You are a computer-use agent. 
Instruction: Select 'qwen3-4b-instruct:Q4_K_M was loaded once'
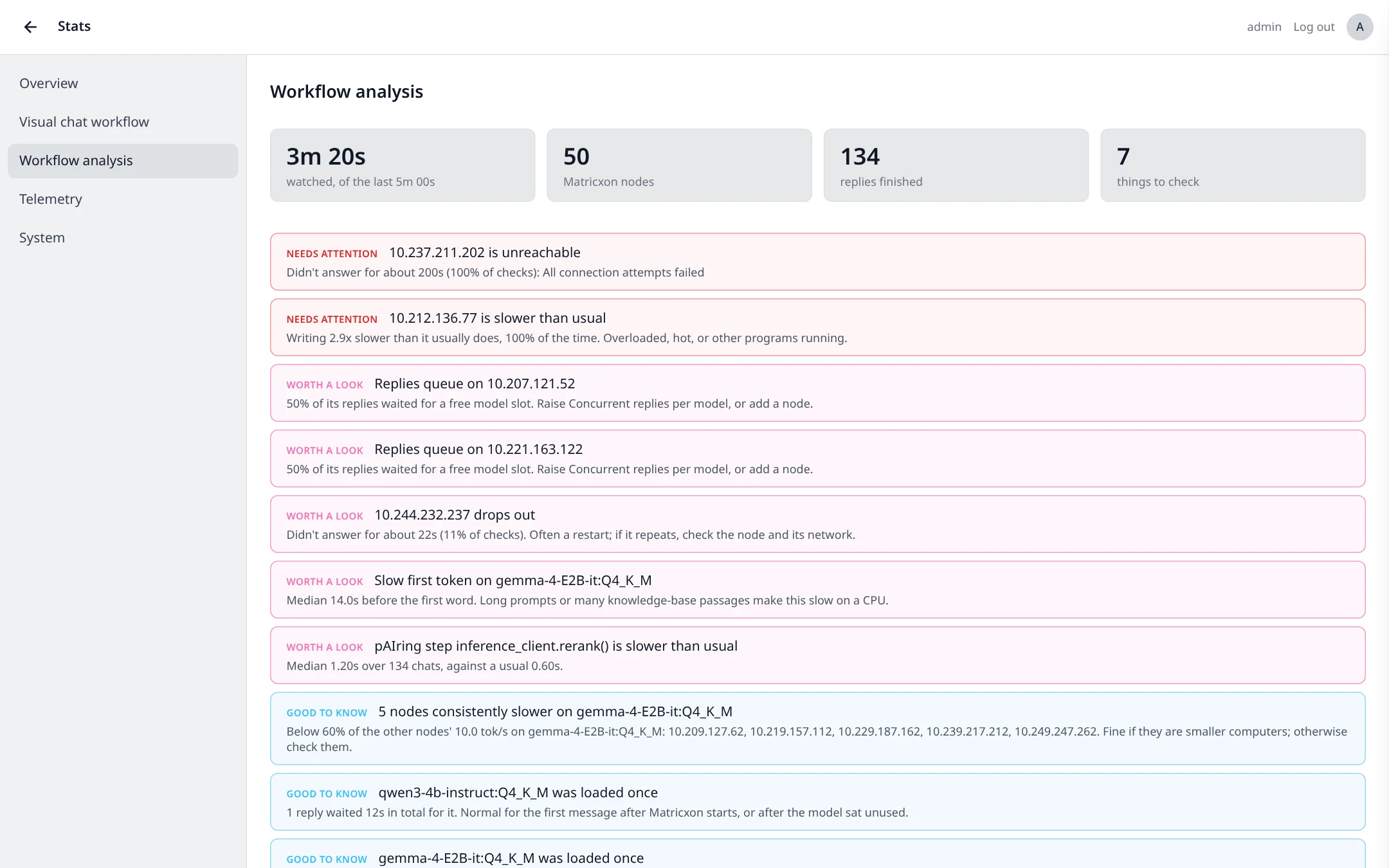click(x=817, y=802)
